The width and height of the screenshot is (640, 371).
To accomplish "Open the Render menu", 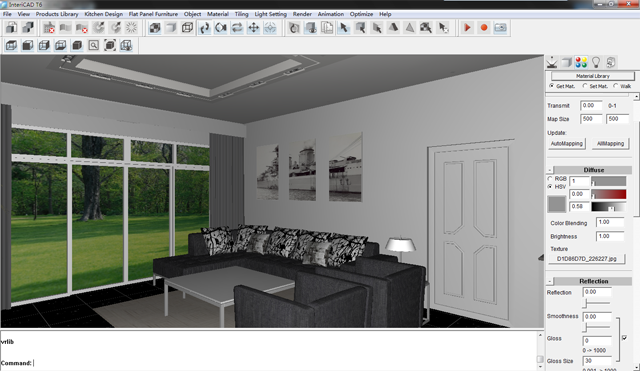I will [302, 14].
